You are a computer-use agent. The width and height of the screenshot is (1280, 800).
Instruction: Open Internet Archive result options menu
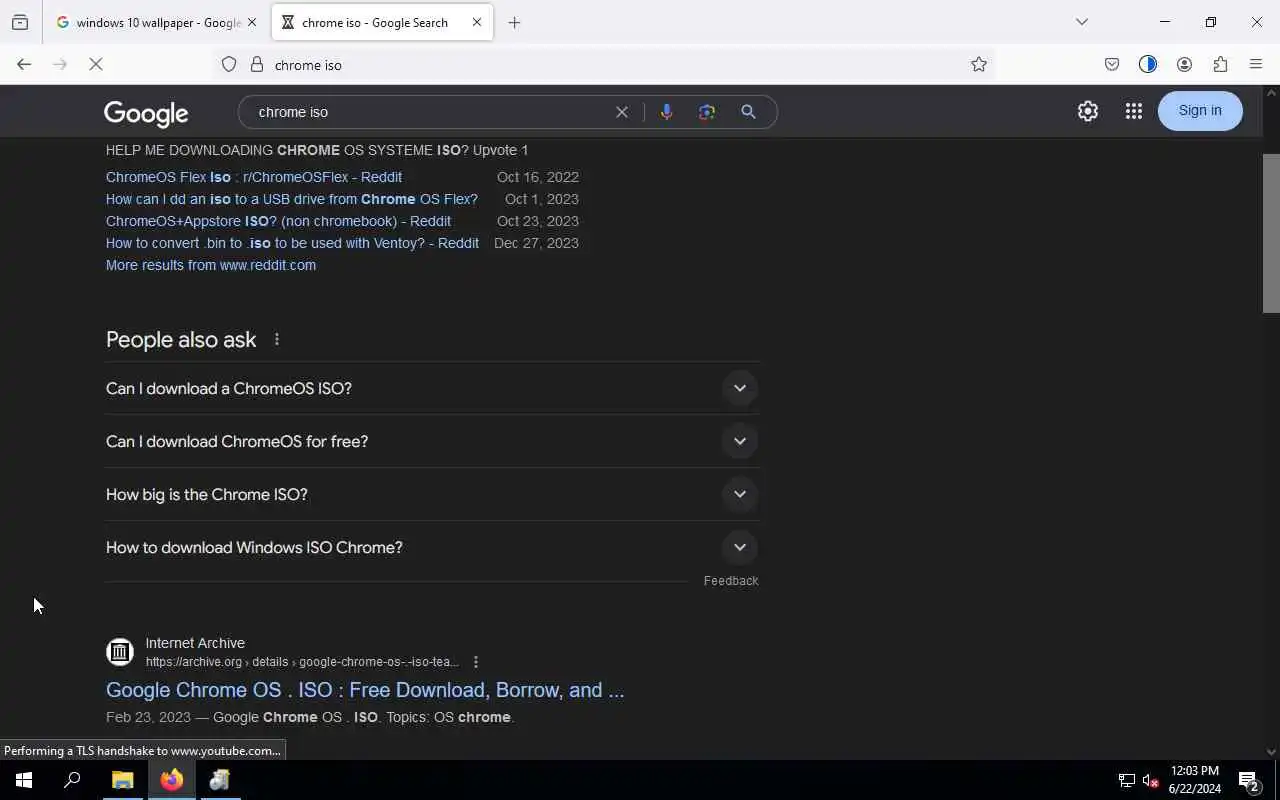pyautogui.click(x=476, y=662)
